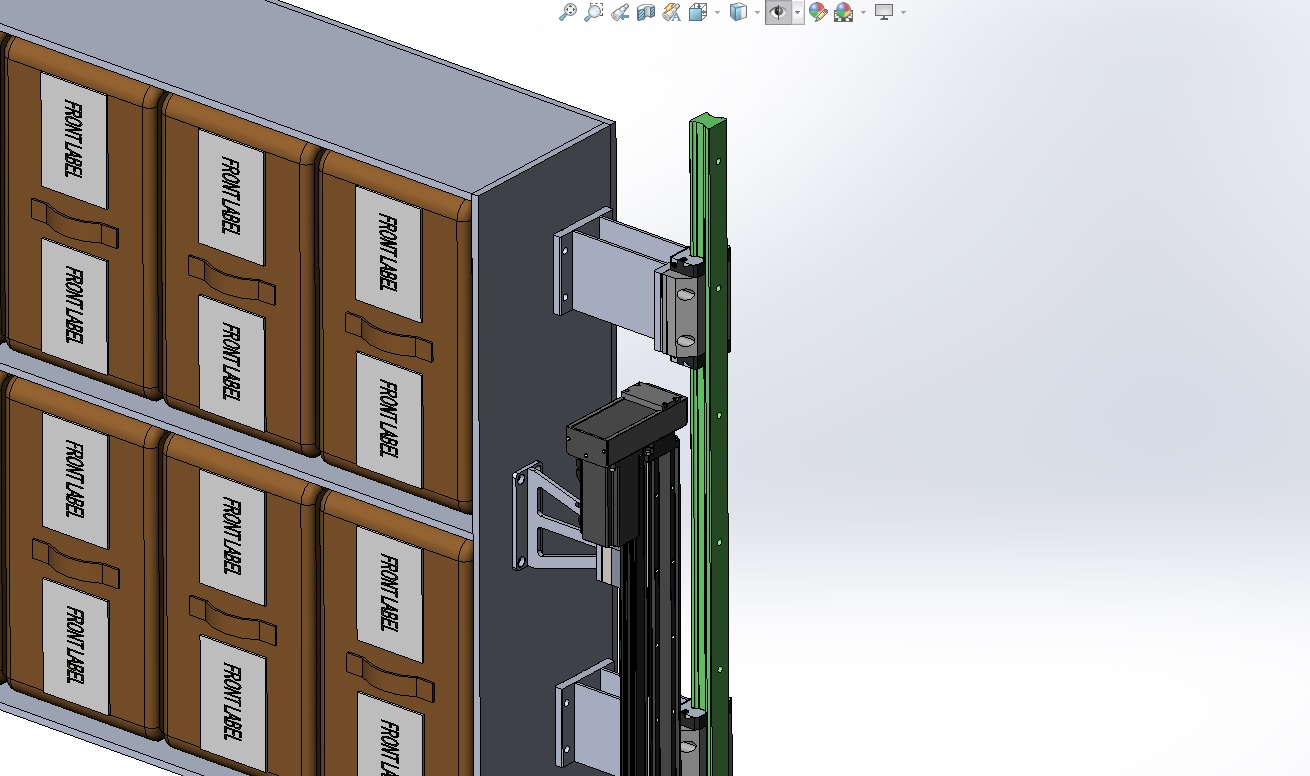Toggle the Section View tool
This screenshot has width=1310, height=776.
click(x=645, y=12)
